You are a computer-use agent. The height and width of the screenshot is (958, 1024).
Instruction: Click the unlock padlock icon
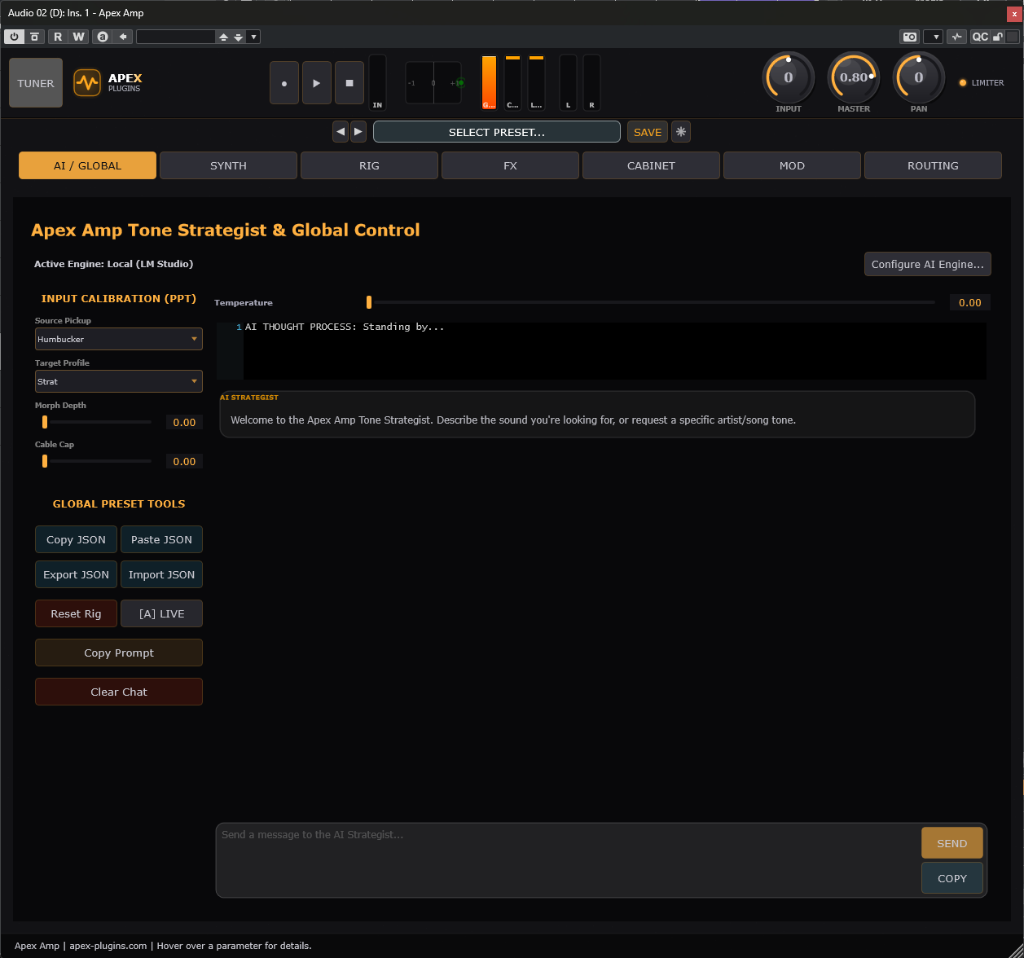click(x=998, y=37)
